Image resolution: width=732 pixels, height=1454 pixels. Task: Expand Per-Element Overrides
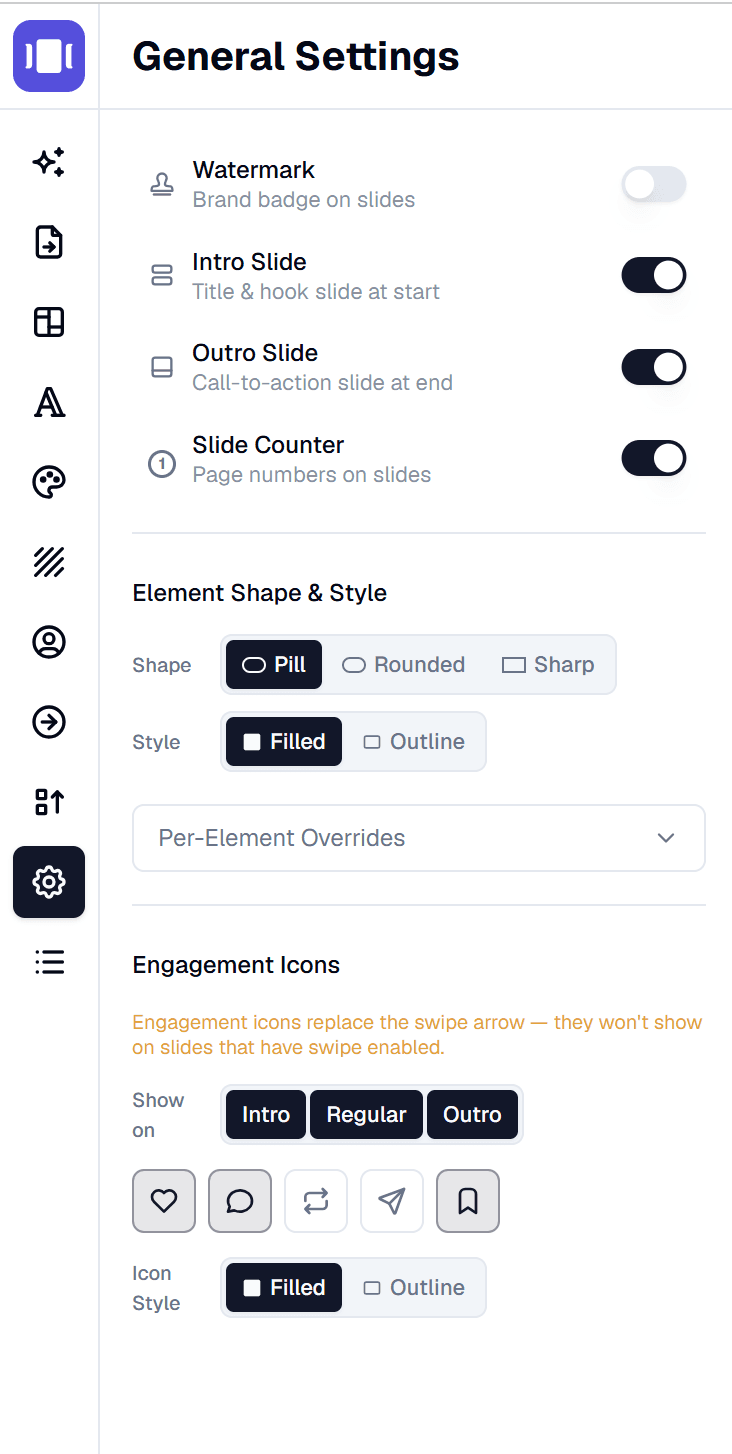click(419, 838)
